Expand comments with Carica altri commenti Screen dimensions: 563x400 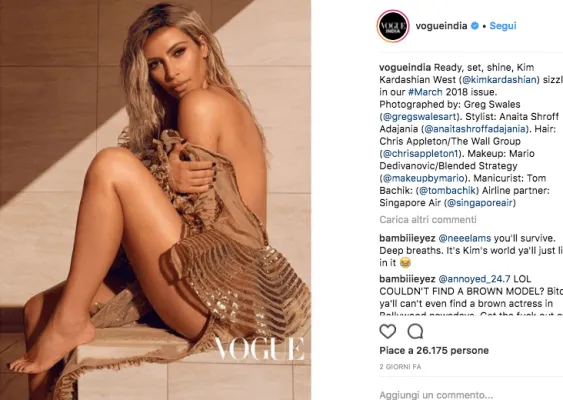[x=428, y=219]
